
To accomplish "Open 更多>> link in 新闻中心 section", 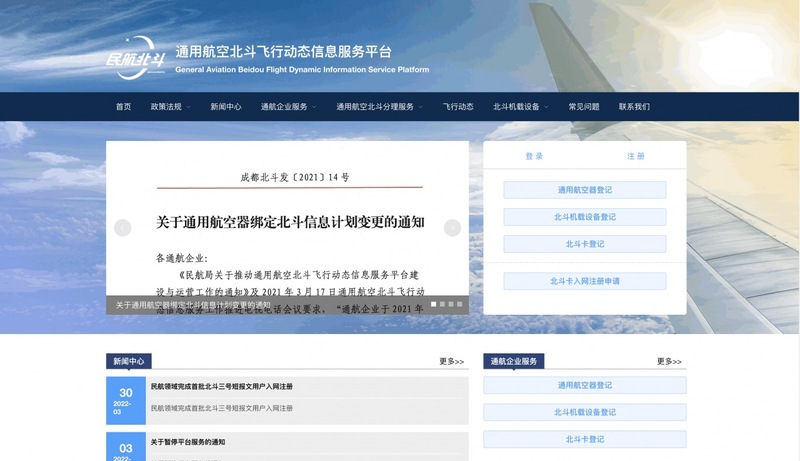I will [452, 361].
